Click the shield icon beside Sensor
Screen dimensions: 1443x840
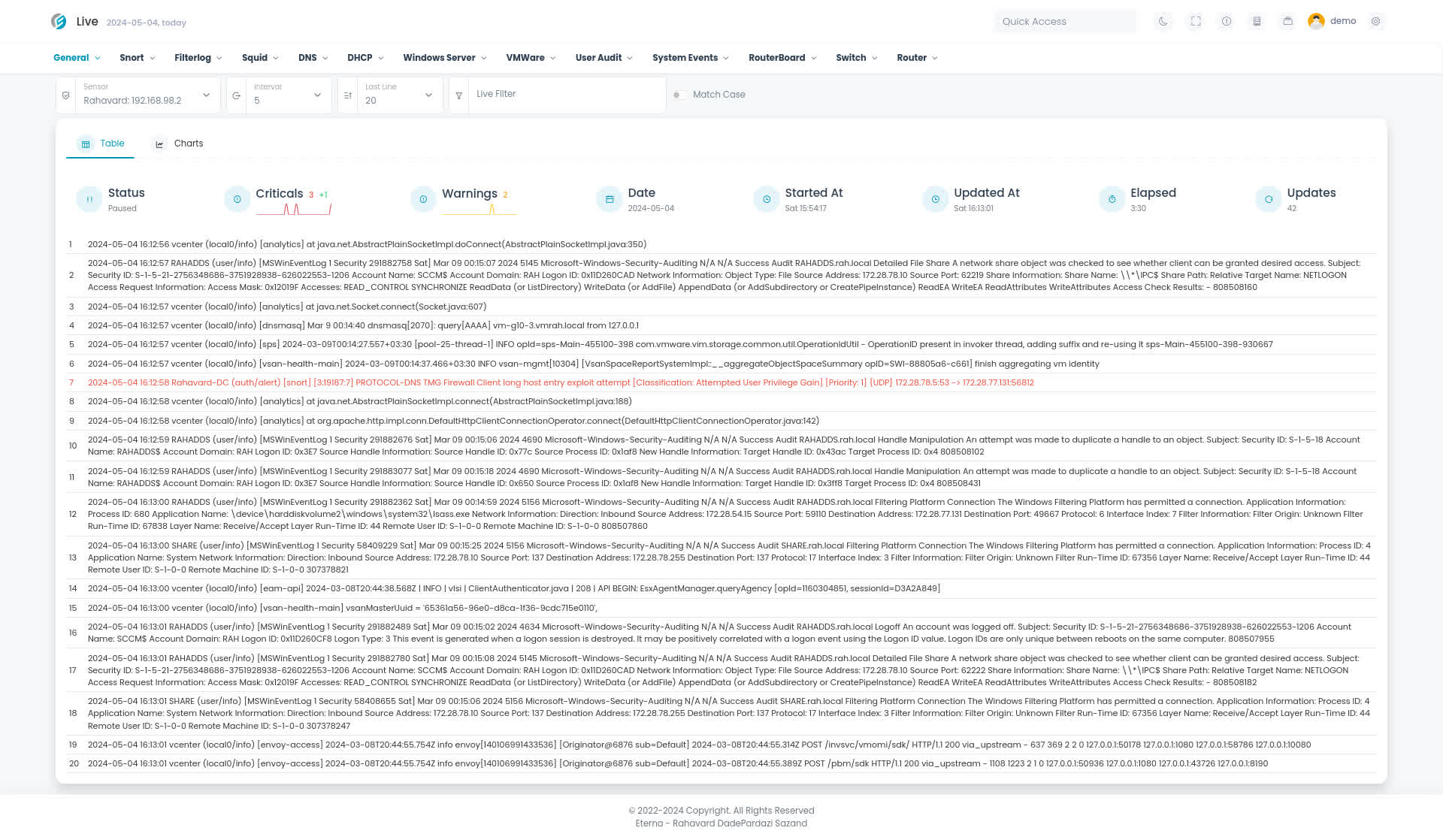(66, 95)
